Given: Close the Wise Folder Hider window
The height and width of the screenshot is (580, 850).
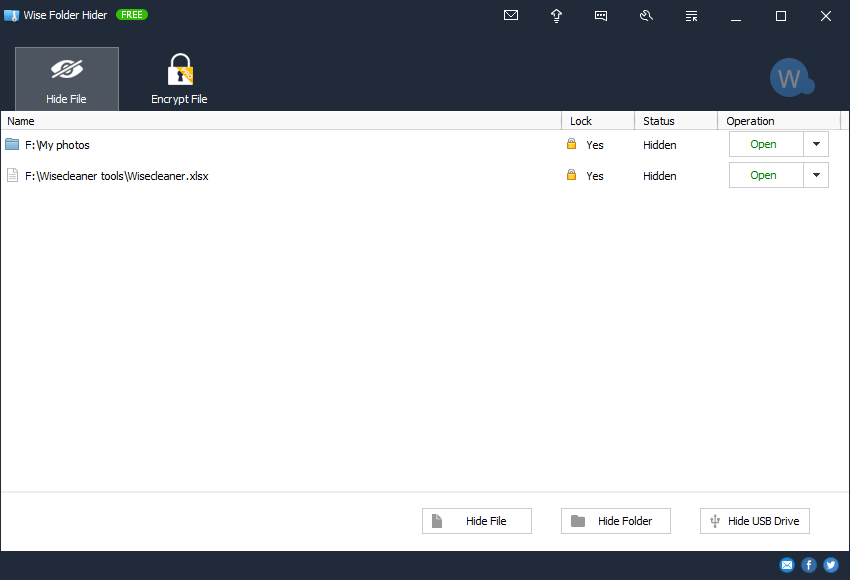Looking at the screenshot, I should point(826,16).
